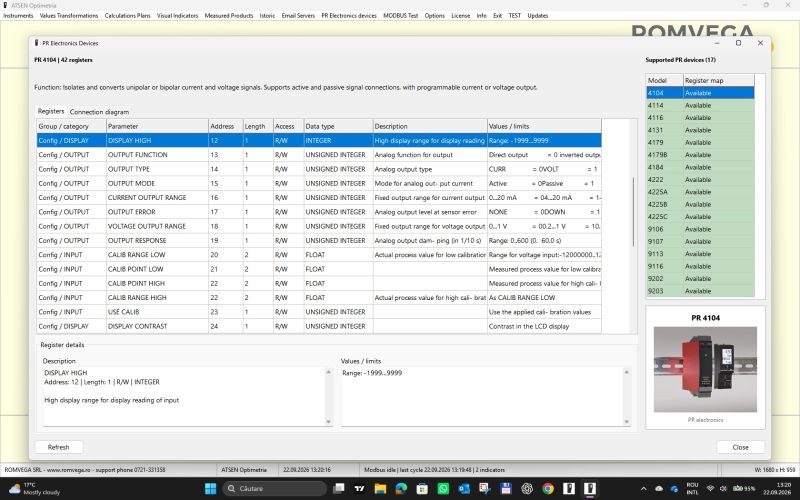Open ChatGPT from the taskbar
Viewport: 800px width, 500px height.
point(527,489)
